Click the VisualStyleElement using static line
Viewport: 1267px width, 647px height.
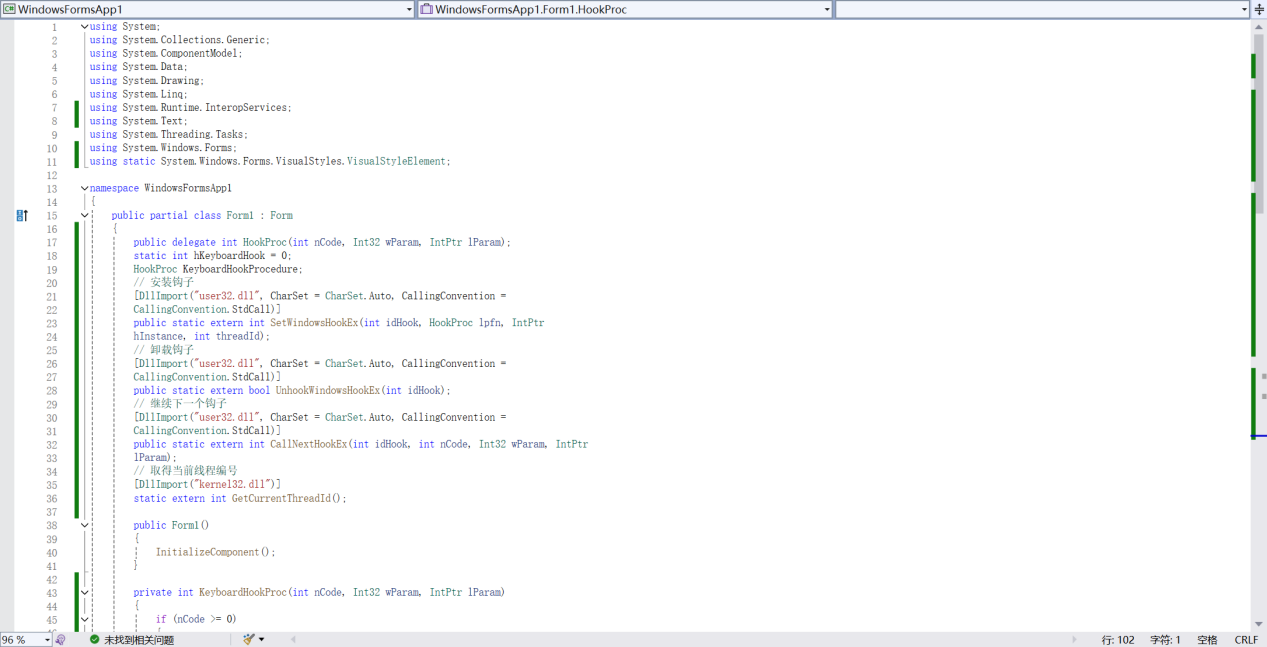point(270,161)
